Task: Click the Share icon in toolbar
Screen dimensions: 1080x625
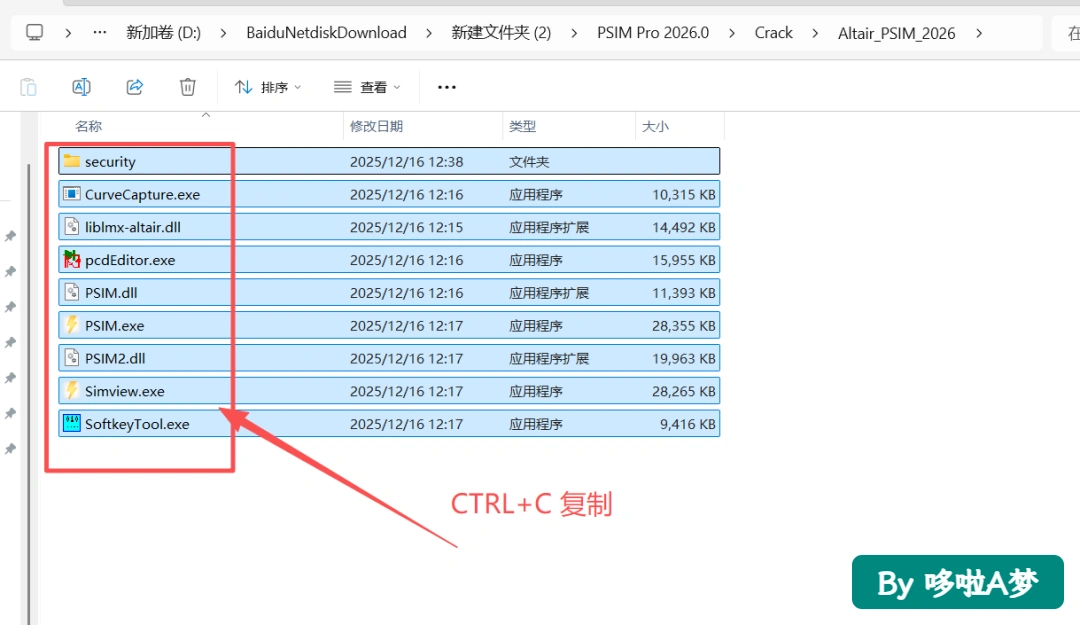Action: 134,87
